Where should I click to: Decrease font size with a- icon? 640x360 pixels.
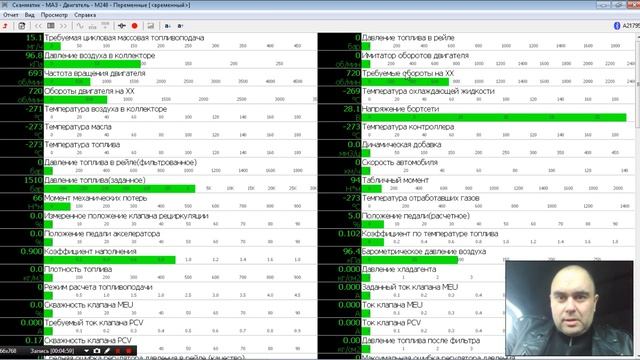pyautogui.click(x=167, y=26)
